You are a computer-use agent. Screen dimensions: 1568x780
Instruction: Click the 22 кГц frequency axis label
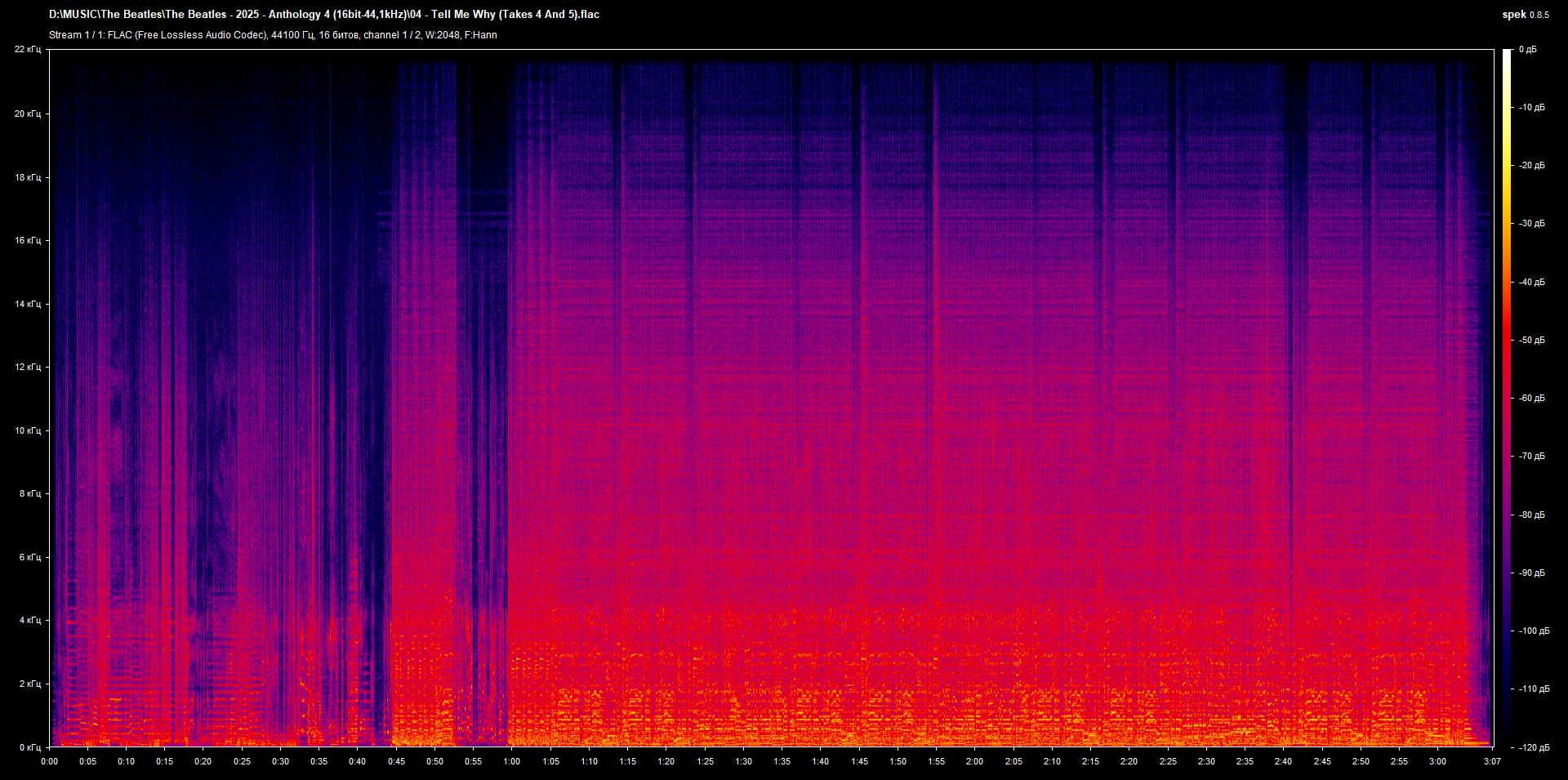(x=29, y=49)
